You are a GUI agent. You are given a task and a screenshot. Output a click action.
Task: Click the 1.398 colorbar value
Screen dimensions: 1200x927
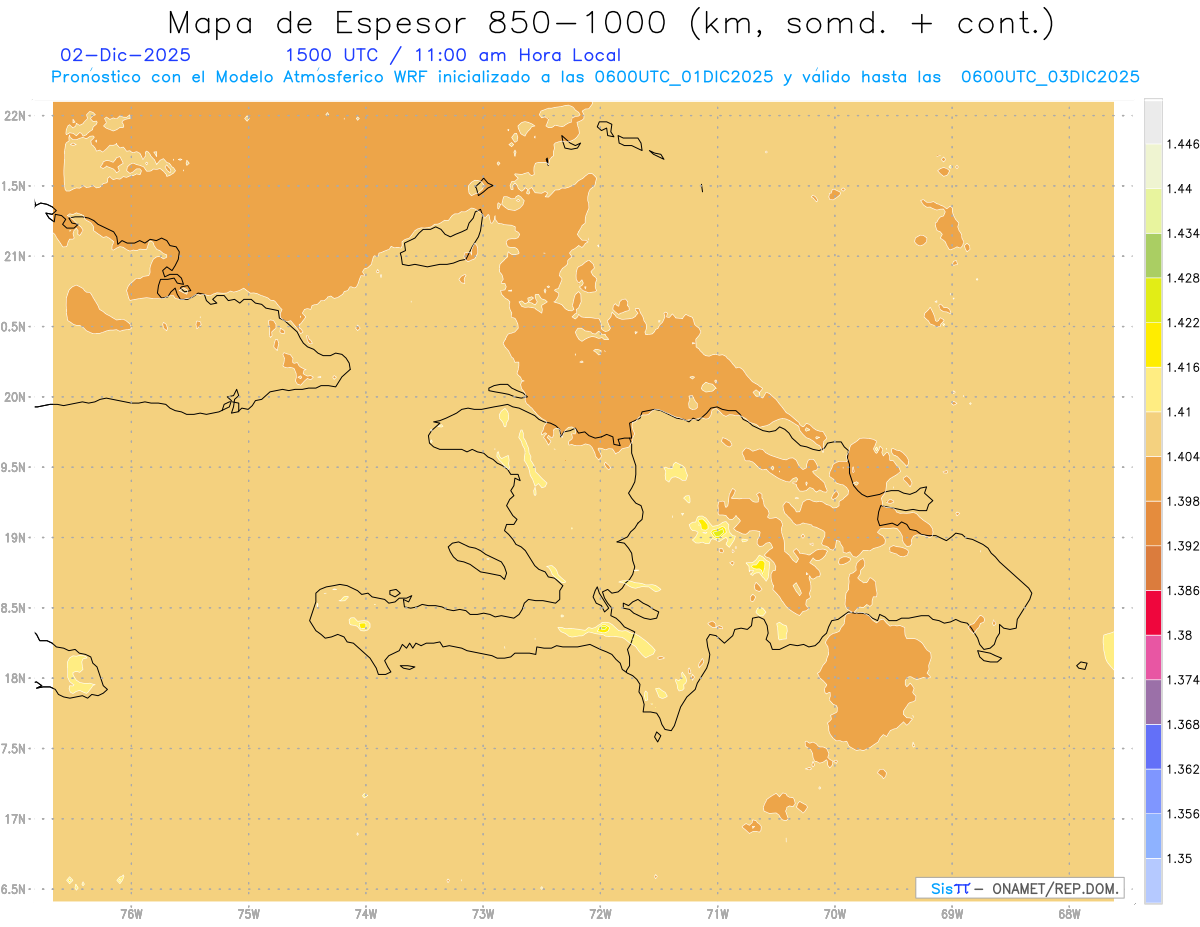coord(1183,501)
